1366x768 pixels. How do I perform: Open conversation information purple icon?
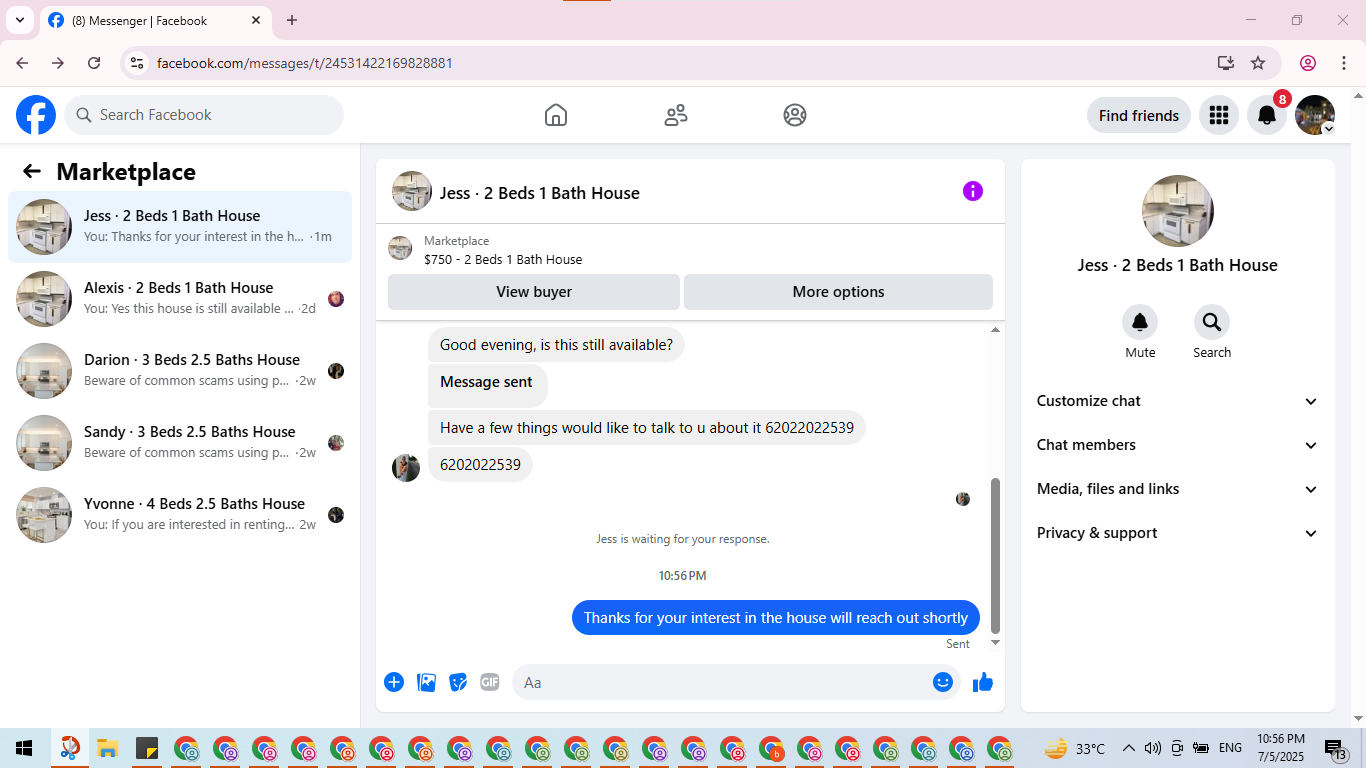point(973,191)
